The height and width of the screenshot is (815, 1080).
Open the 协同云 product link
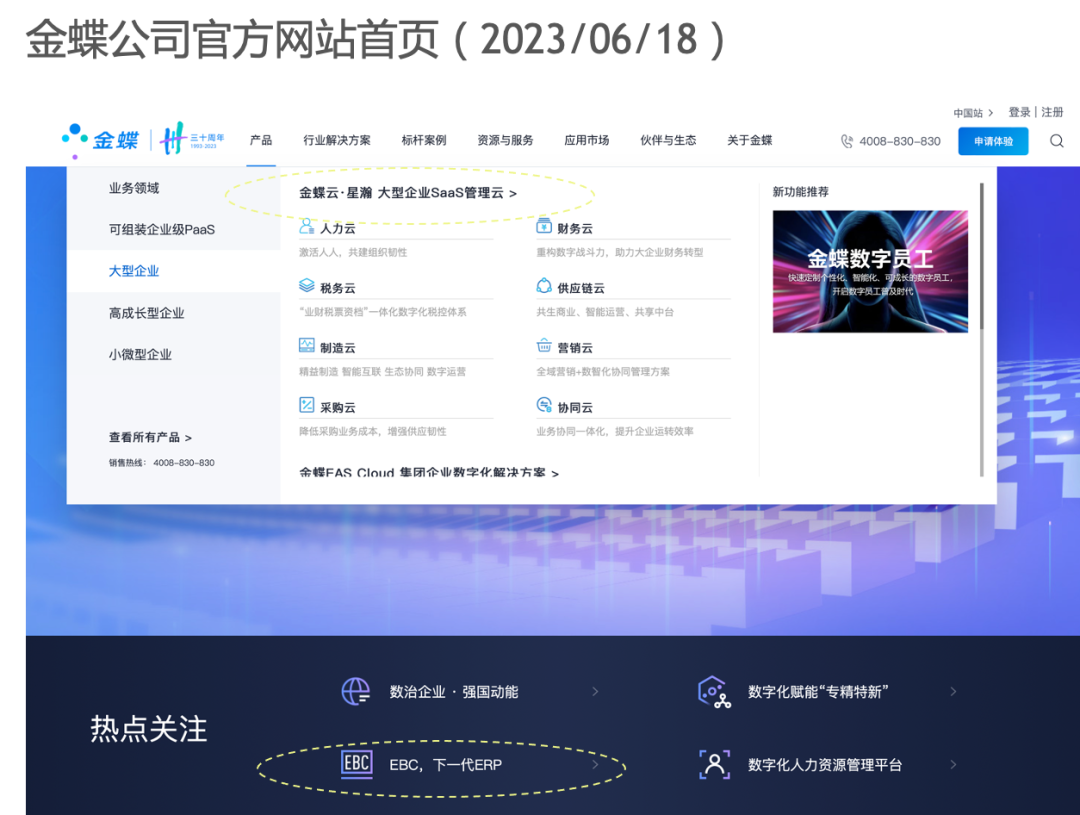[575, 407]
